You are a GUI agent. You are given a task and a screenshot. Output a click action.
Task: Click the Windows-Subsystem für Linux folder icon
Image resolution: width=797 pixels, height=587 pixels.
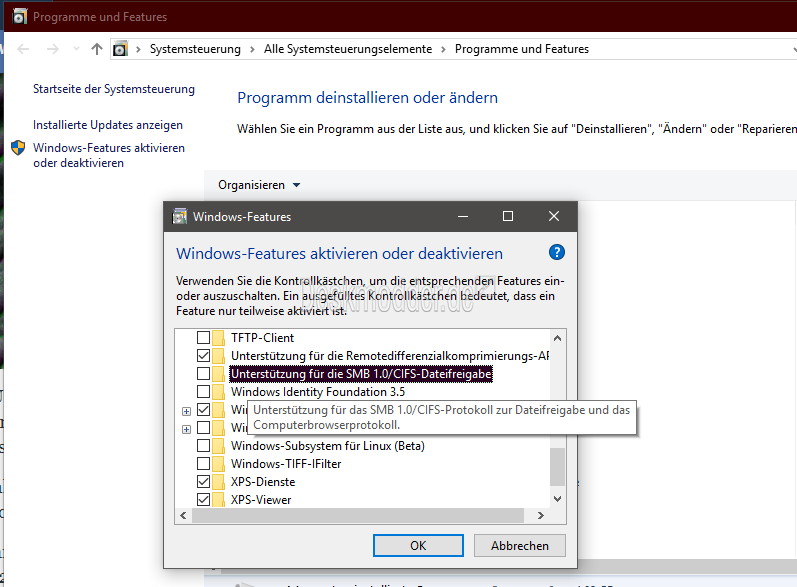[x=219, y=446]
